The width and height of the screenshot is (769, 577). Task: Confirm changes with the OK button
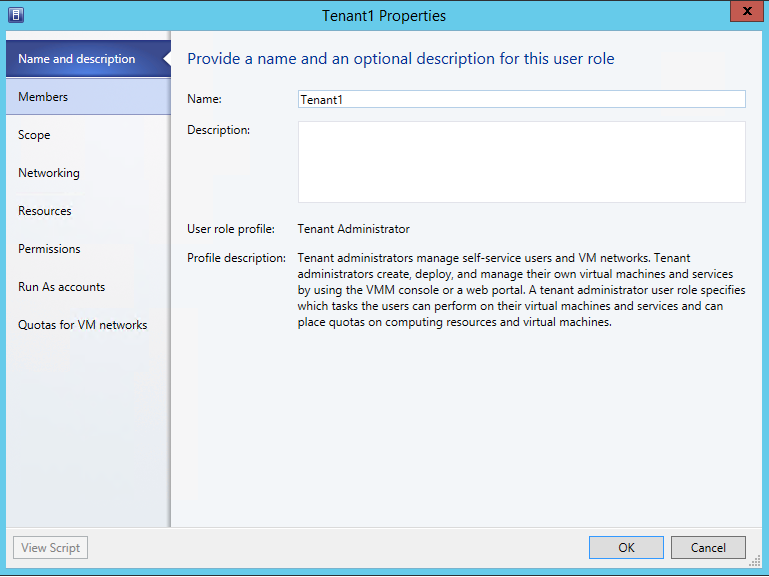(x=626, y=547)
